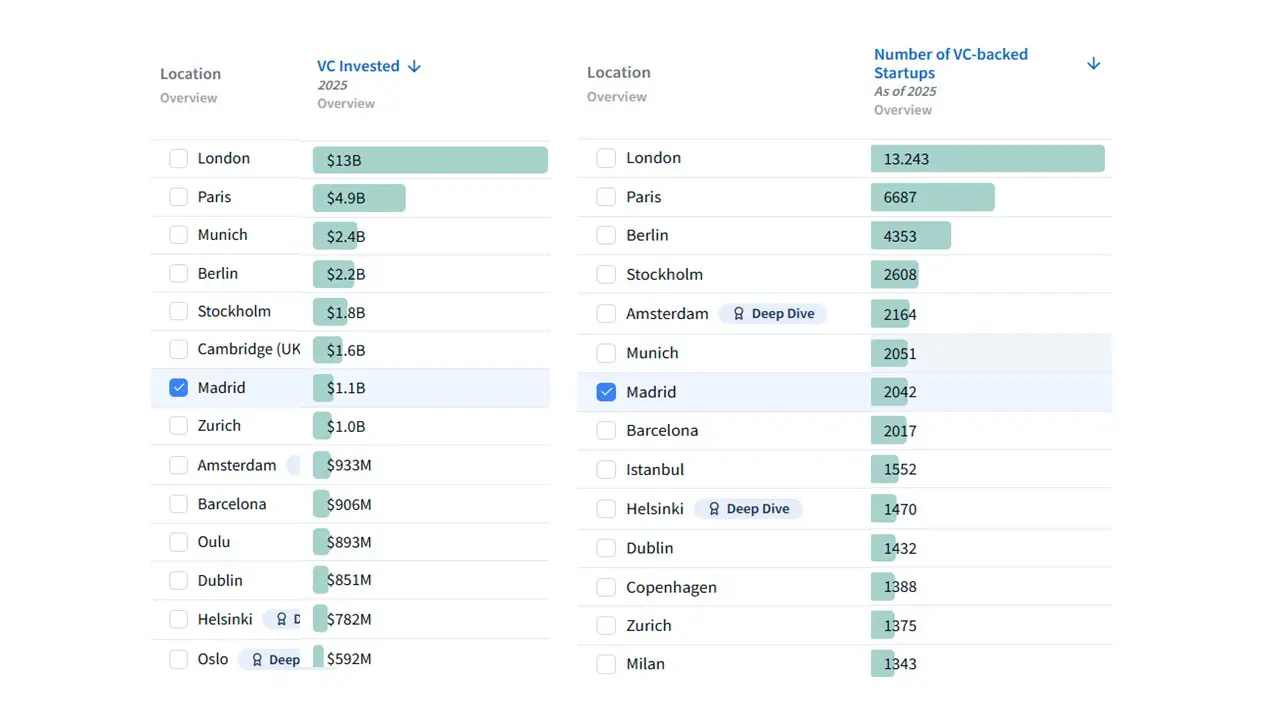Click the Deep Dive ribbon icon next to Oslo

[x=257, y=660]
